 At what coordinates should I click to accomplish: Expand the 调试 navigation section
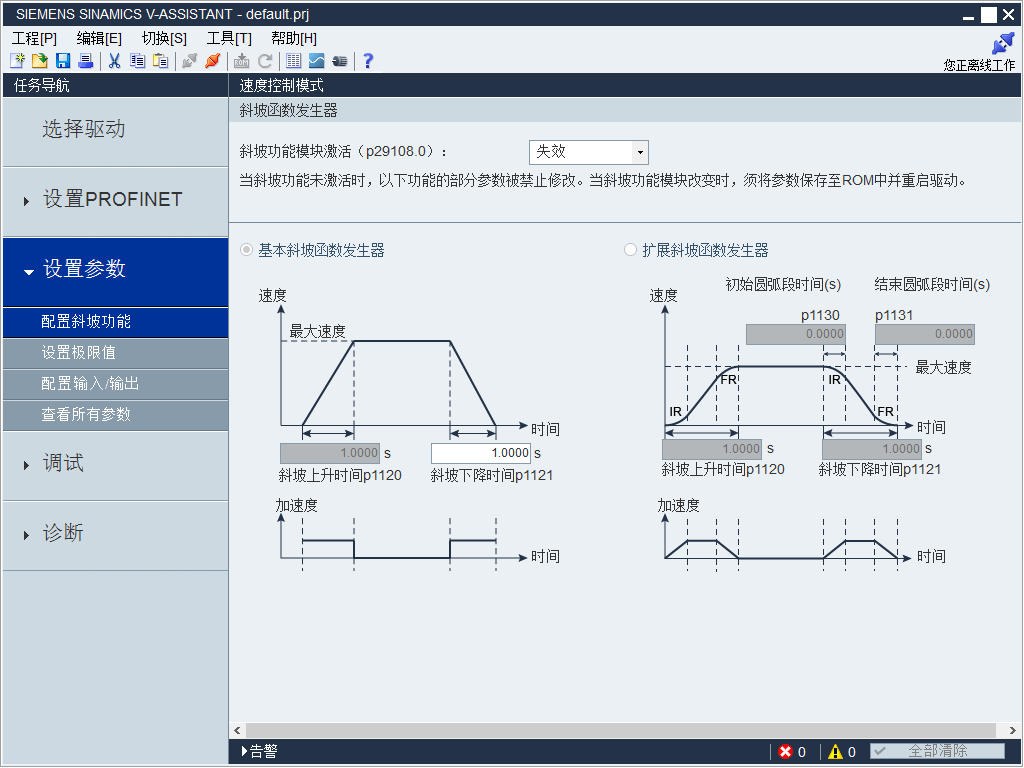[x=26, y=465]
